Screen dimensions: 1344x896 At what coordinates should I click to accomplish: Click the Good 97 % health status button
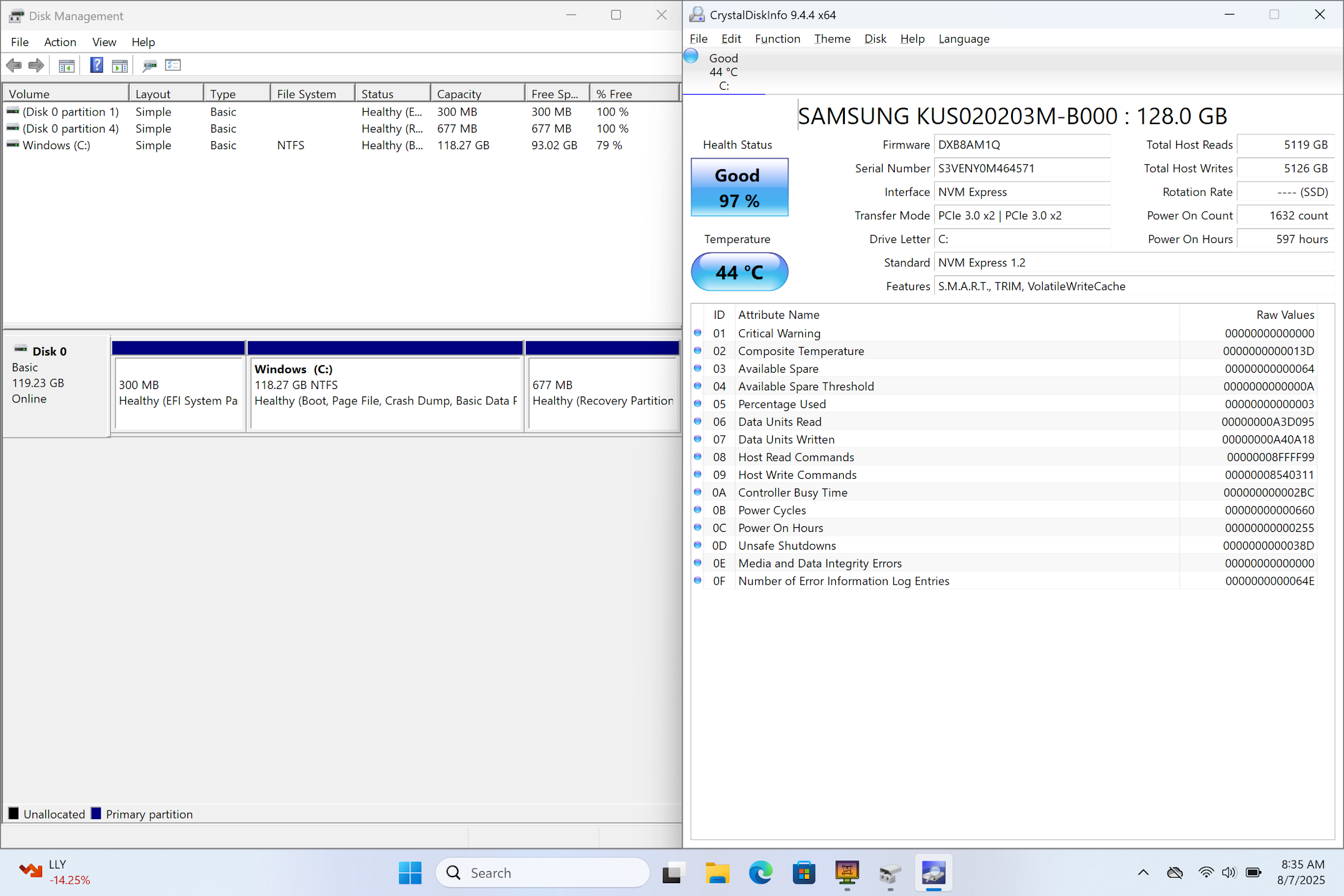(739, 188)
